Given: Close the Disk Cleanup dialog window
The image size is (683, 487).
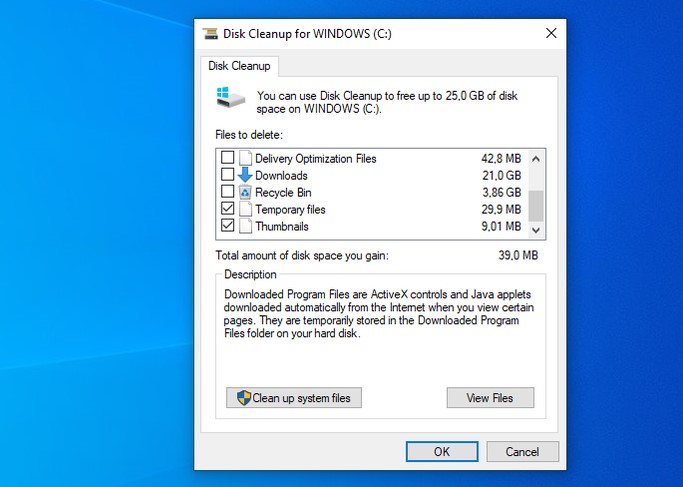Looking at the screenshot, I should [x=550, y=33].
